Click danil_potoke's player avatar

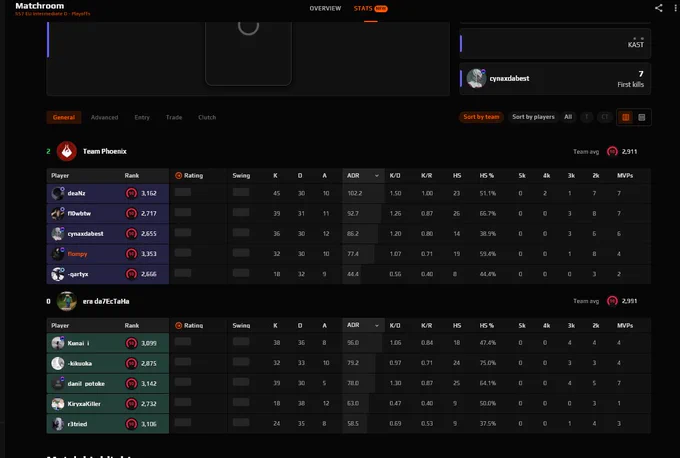pyautogui.click(x=58, y=383)
